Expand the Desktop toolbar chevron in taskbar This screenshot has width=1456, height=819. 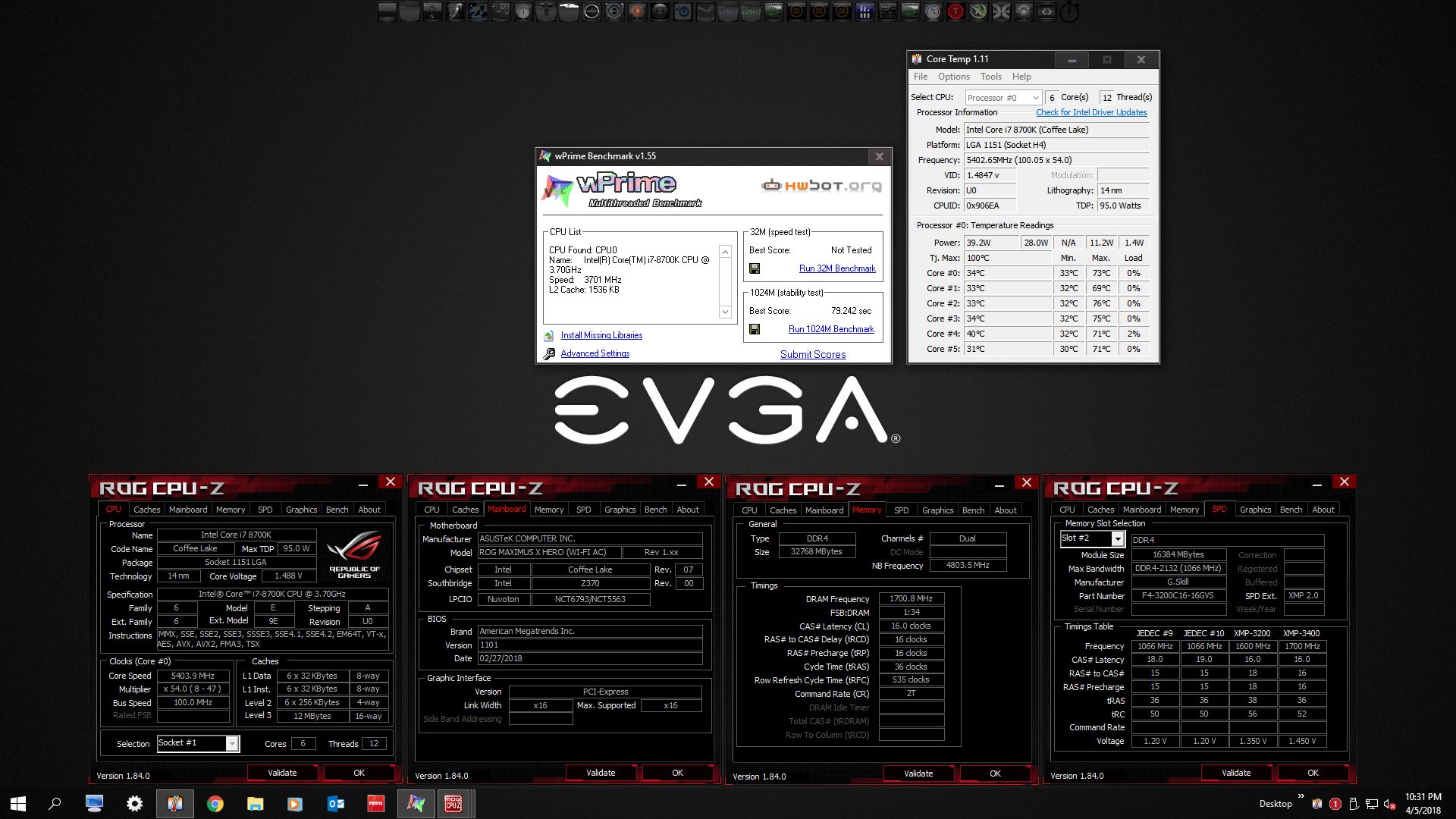[x=1301, y=796]
